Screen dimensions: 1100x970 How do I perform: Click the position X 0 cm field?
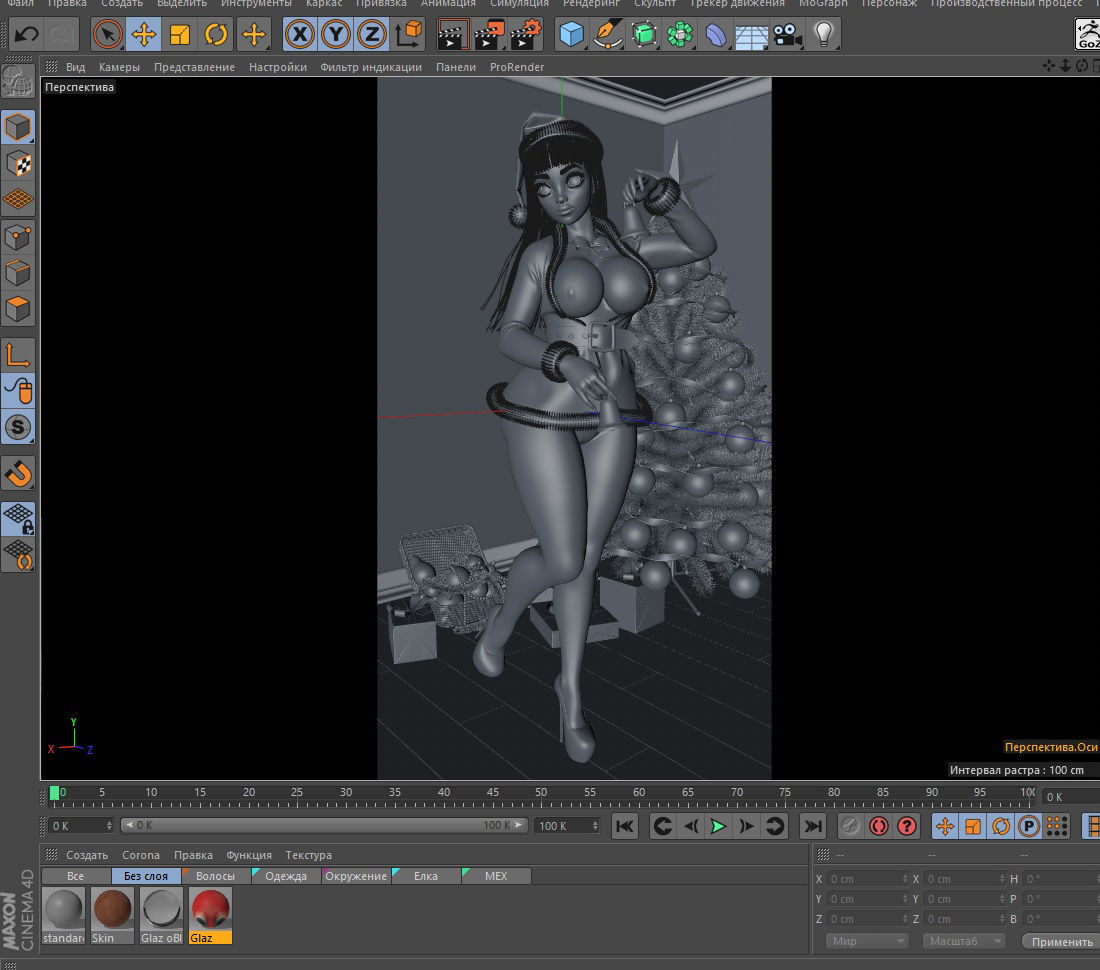[868, 879]
